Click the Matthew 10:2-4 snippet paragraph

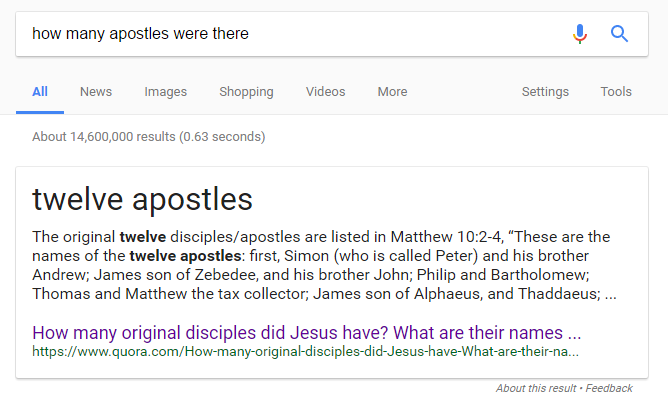point(324,266)
